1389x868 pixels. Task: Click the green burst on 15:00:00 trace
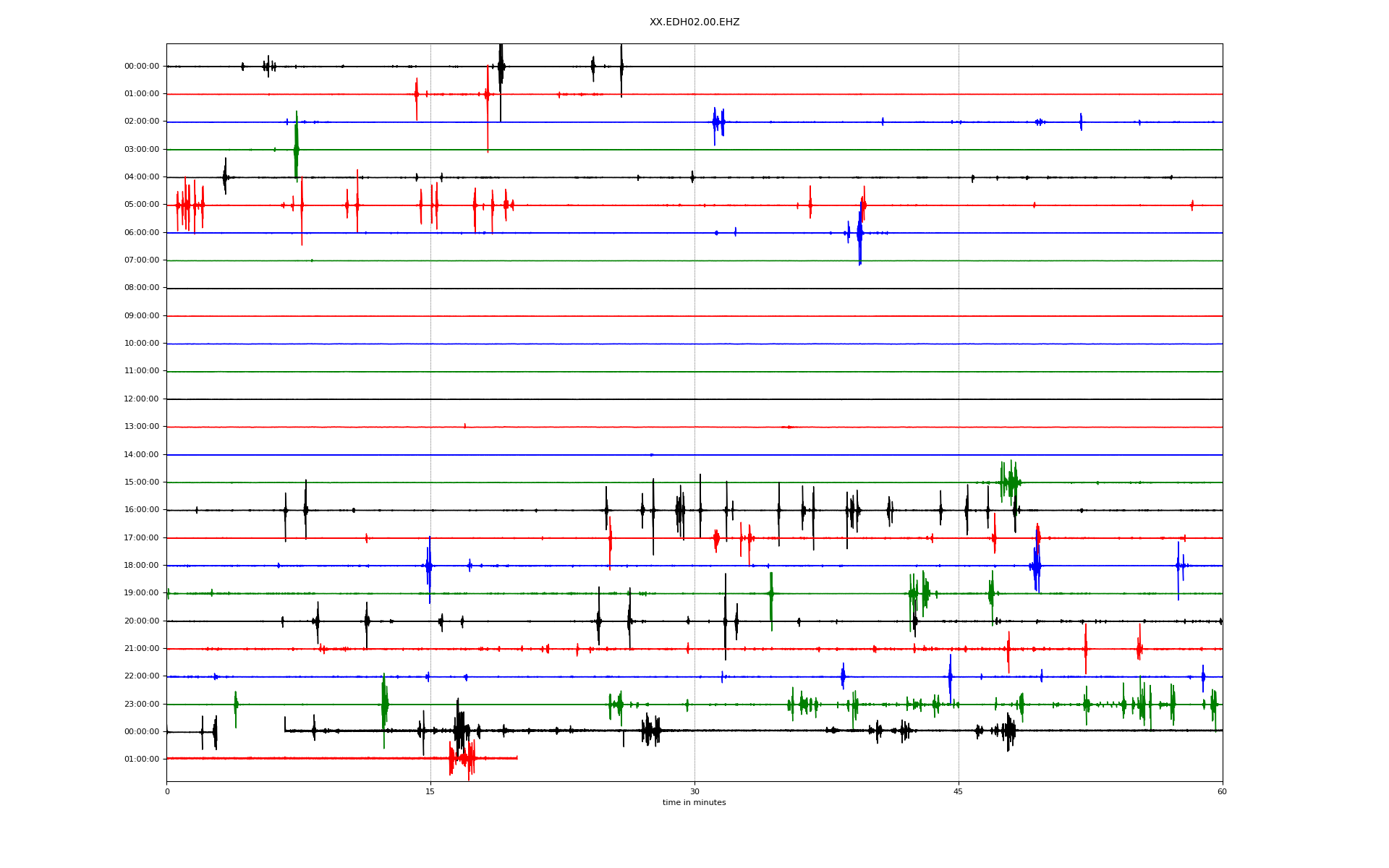coord(1010,482)
